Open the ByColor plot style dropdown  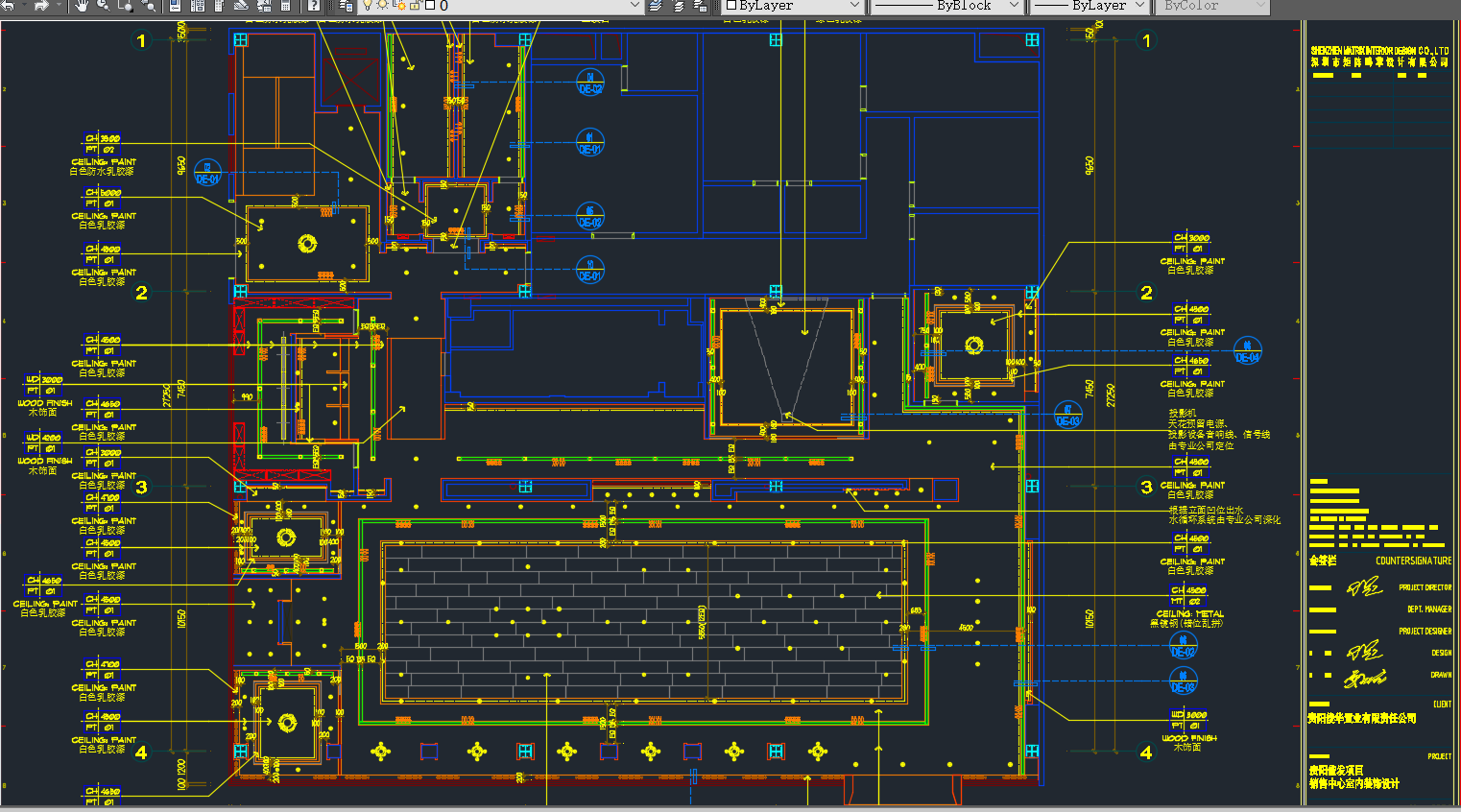(1260, 5)
